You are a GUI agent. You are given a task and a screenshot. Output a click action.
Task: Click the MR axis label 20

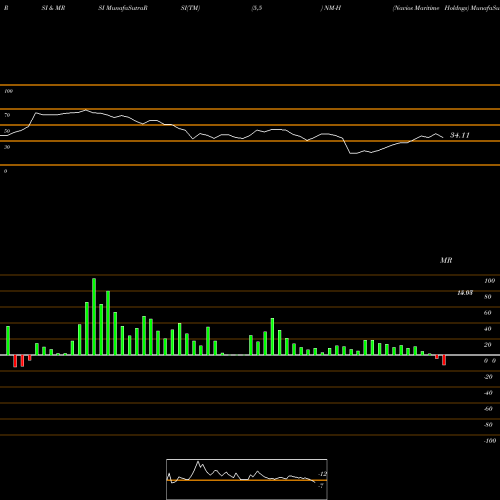[x=488, y=345]
